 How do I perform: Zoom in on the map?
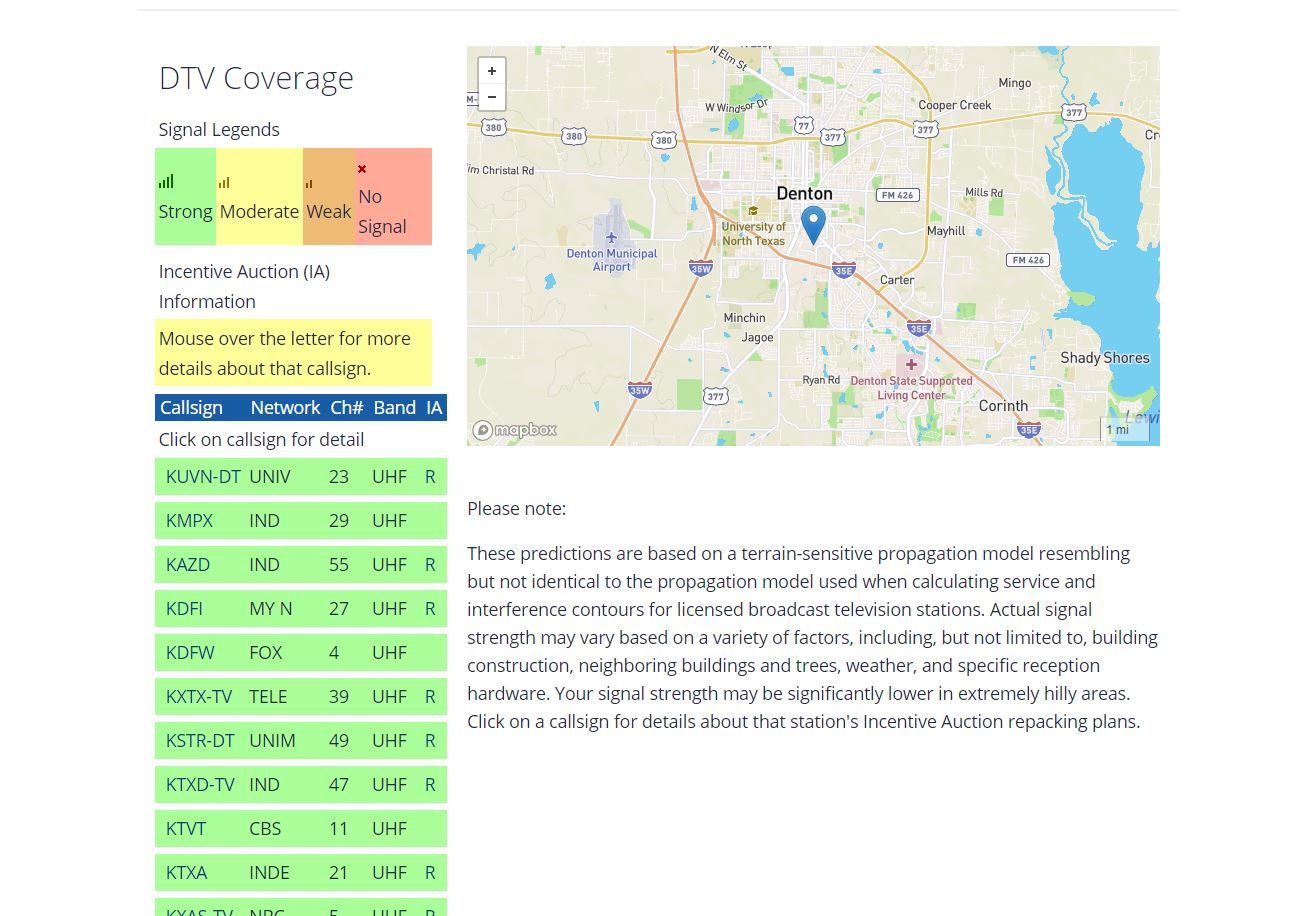(x=492, y=72)
